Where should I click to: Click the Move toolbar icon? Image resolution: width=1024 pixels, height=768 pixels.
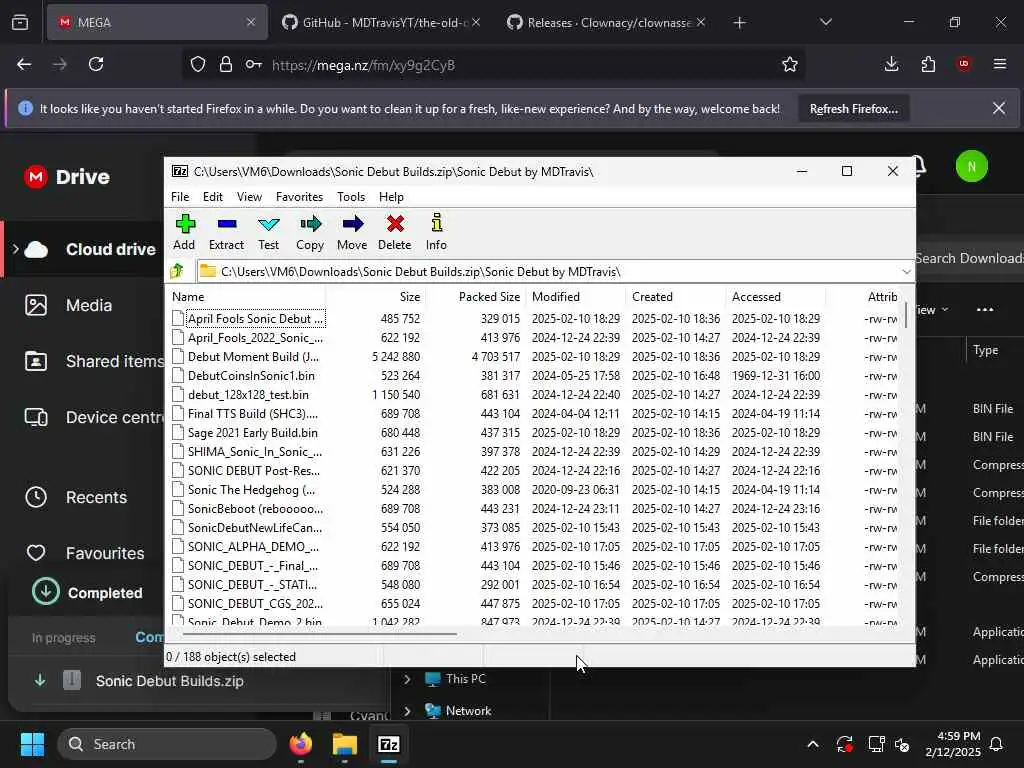352,232
